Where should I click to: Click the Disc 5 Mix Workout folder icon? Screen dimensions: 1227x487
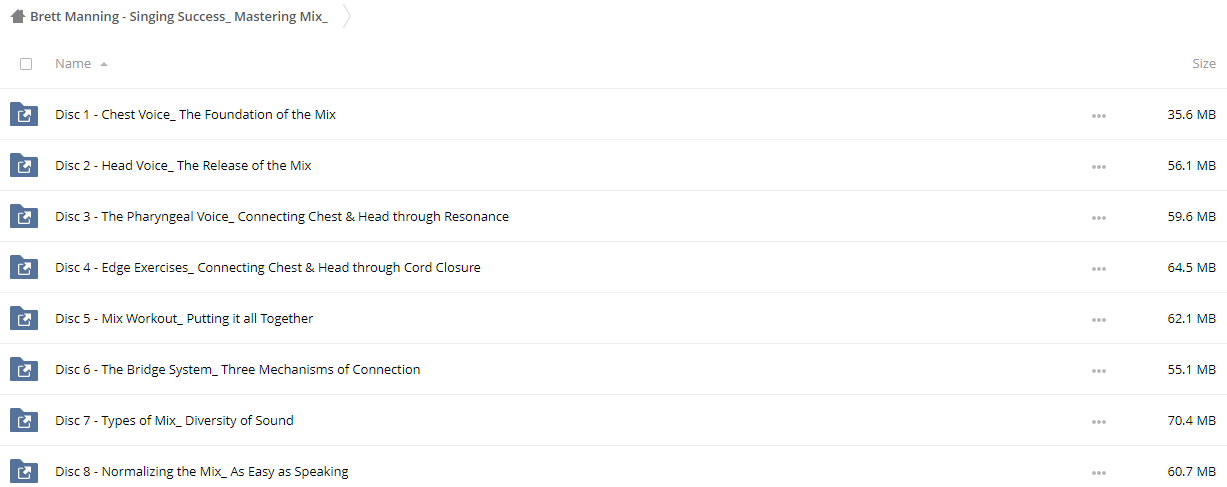coord(24,318)
